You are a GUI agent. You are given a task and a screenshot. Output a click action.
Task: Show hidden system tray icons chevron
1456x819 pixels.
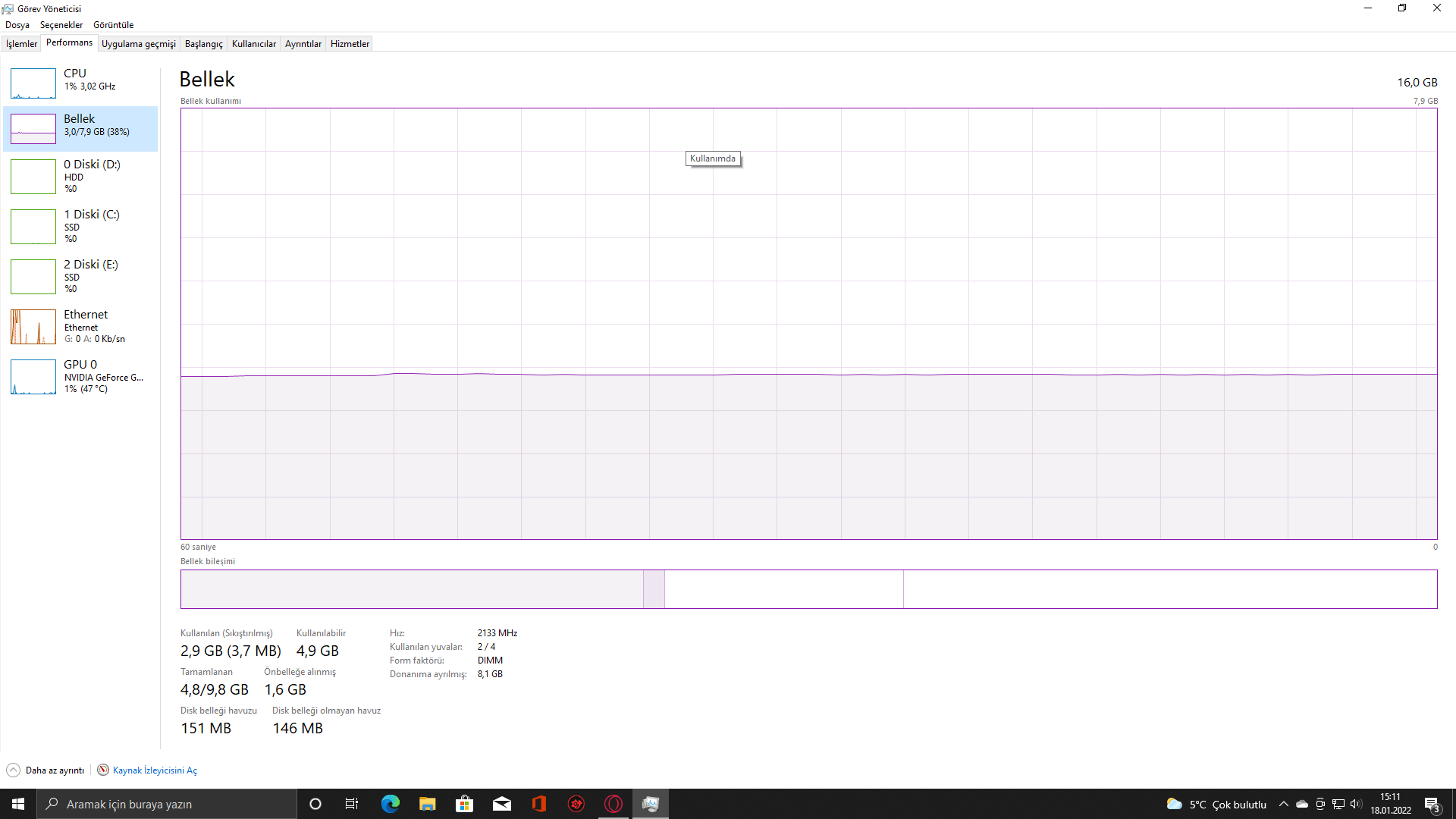[x=1284, y=804]
